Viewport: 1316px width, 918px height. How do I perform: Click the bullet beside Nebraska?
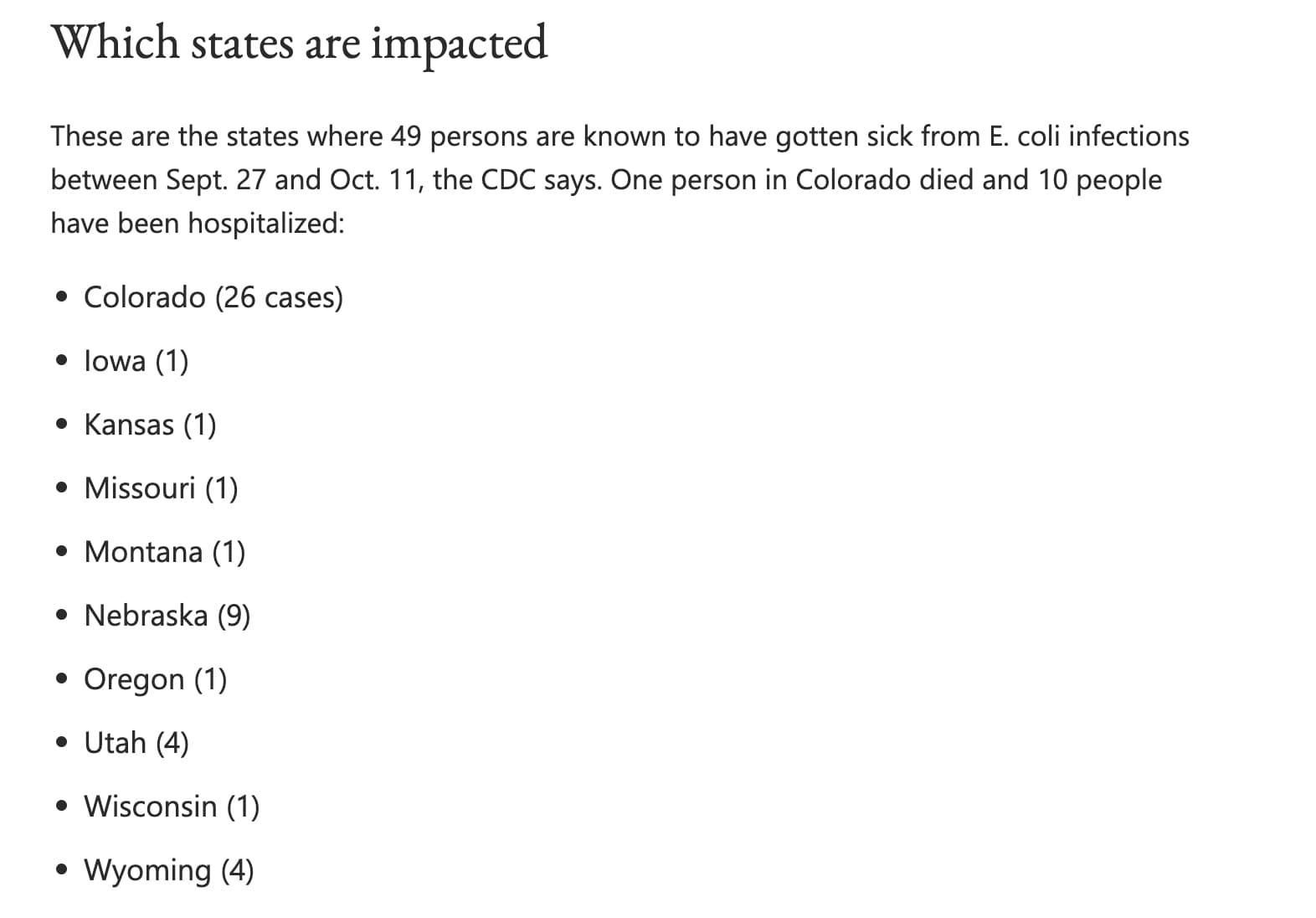61,616
